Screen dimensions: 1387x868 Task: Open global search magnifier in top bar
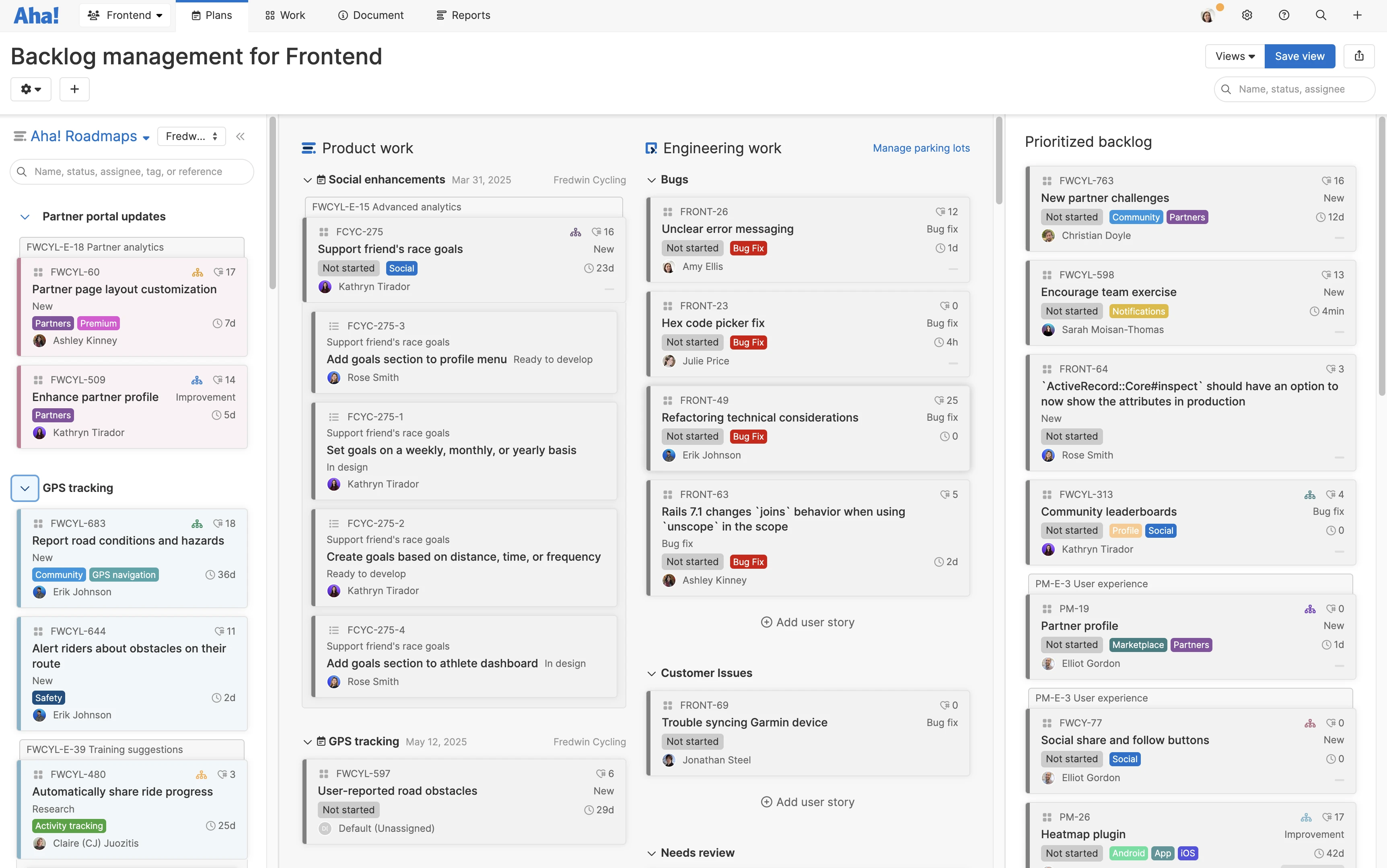[x=1321, y=15]
